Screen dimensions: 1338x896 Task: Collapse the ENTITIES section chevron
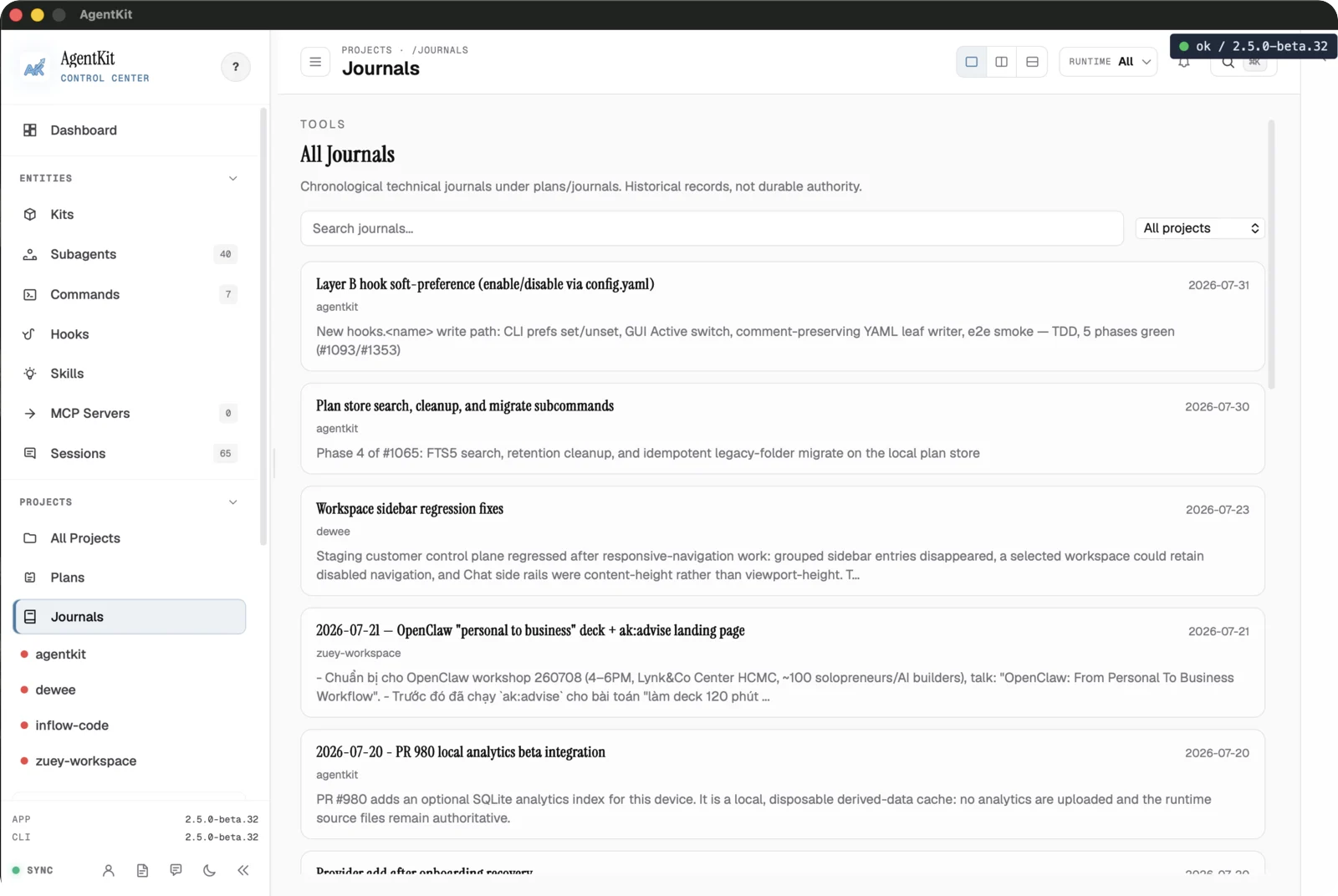point(233,178)
